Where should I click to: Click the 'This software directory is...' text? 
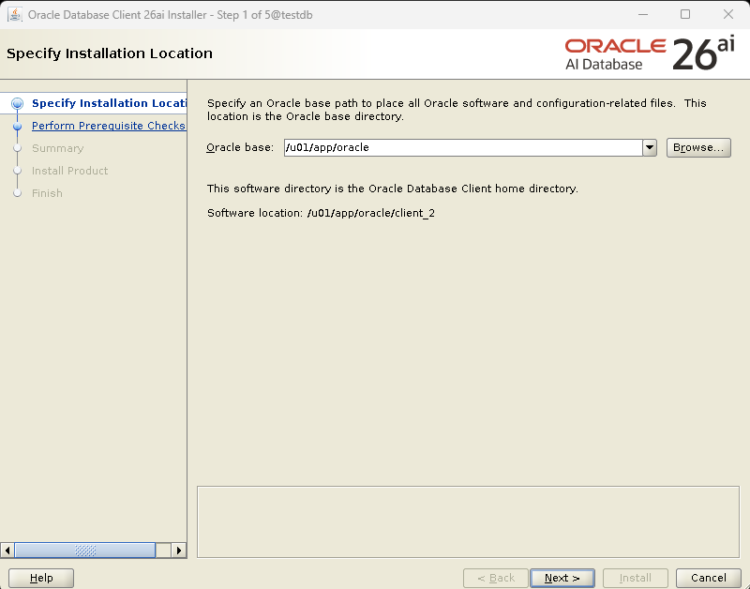tap(392, 189)
